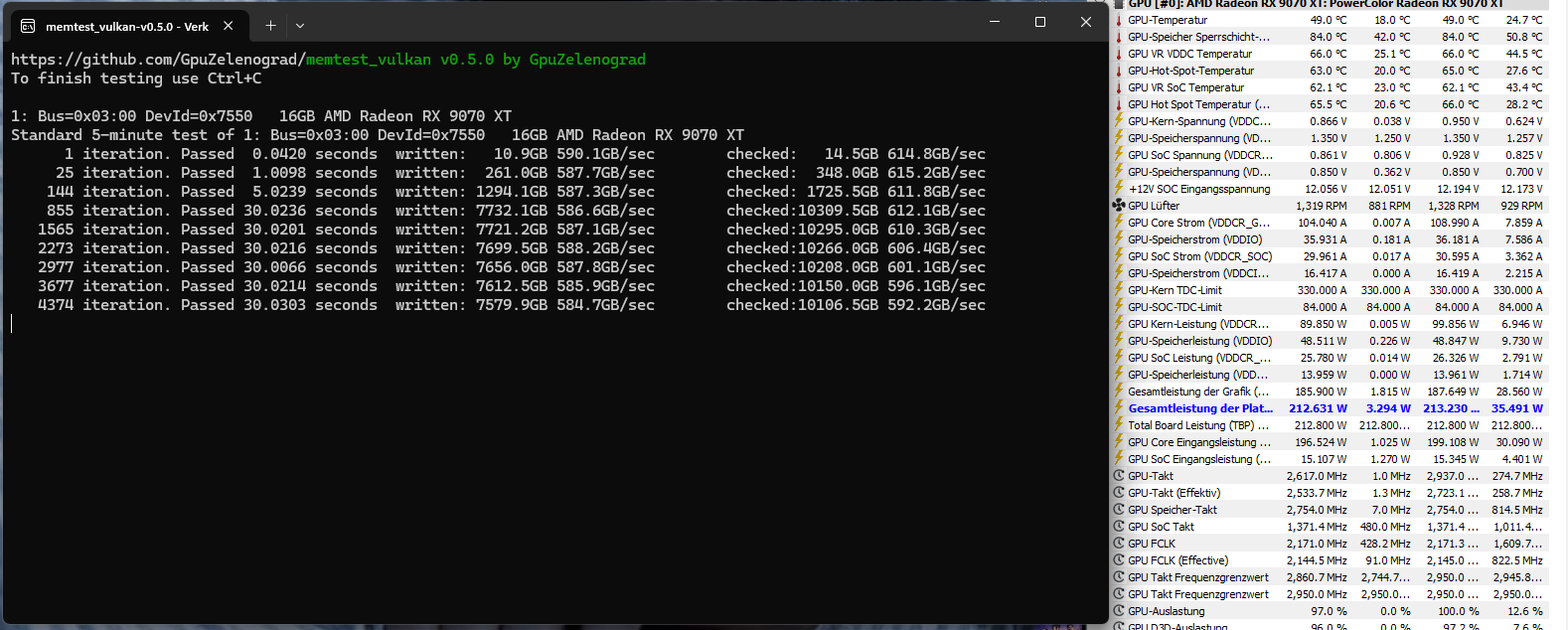Viewport: 1568px width, 630px height.
Task: Select the memtest_vulkan-v0.5.0 tab title
Action: tap(127, 27)
